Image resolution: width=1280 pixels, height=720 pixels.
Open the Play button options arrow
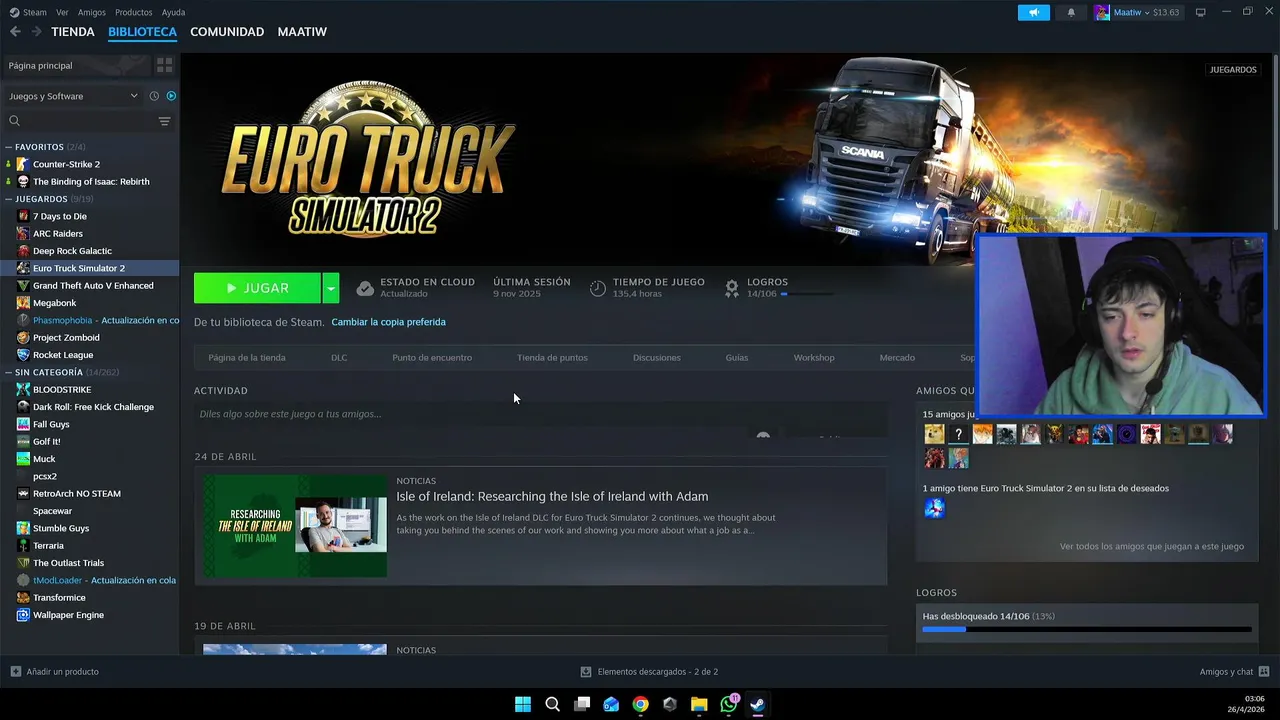click(331, 288)
